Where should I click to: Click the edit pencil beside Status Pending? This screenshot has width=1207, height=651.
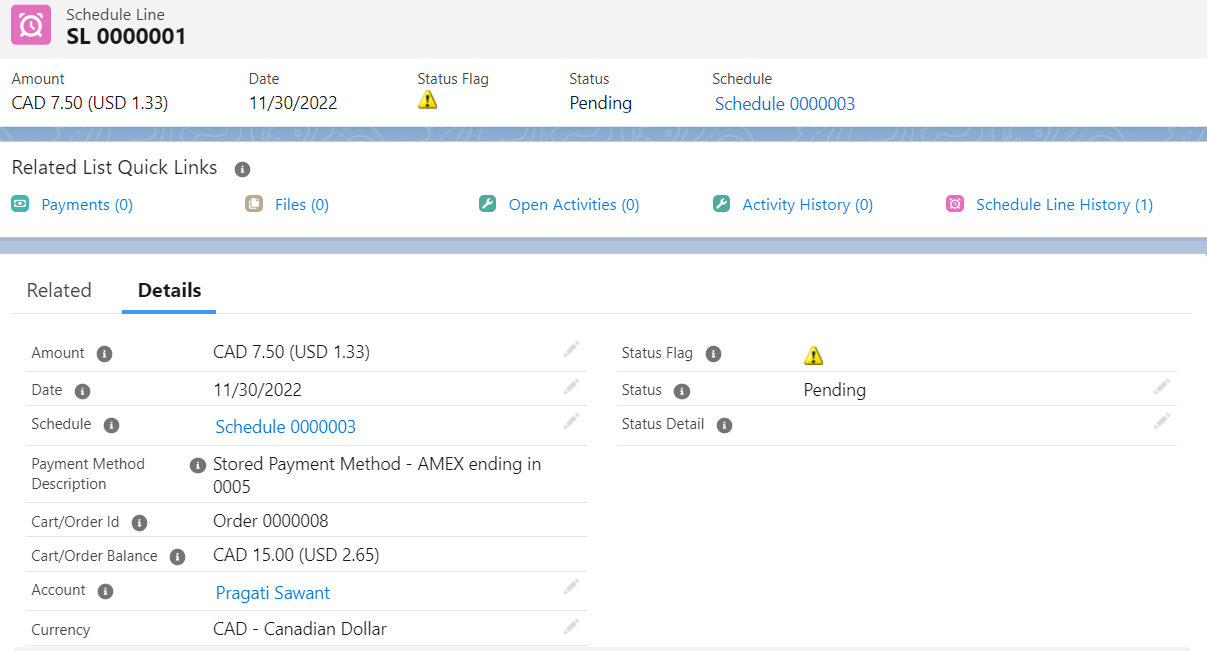coord(1161,387)
